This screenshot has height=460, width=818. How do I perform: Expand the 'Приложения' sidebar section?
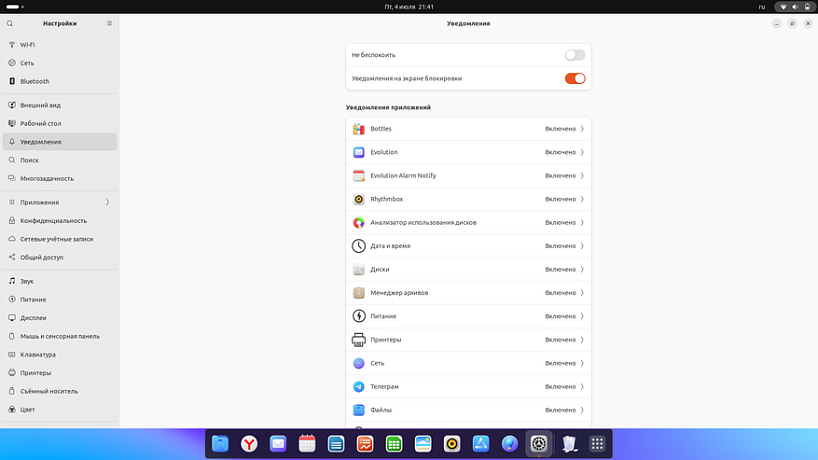coord(107,202)
